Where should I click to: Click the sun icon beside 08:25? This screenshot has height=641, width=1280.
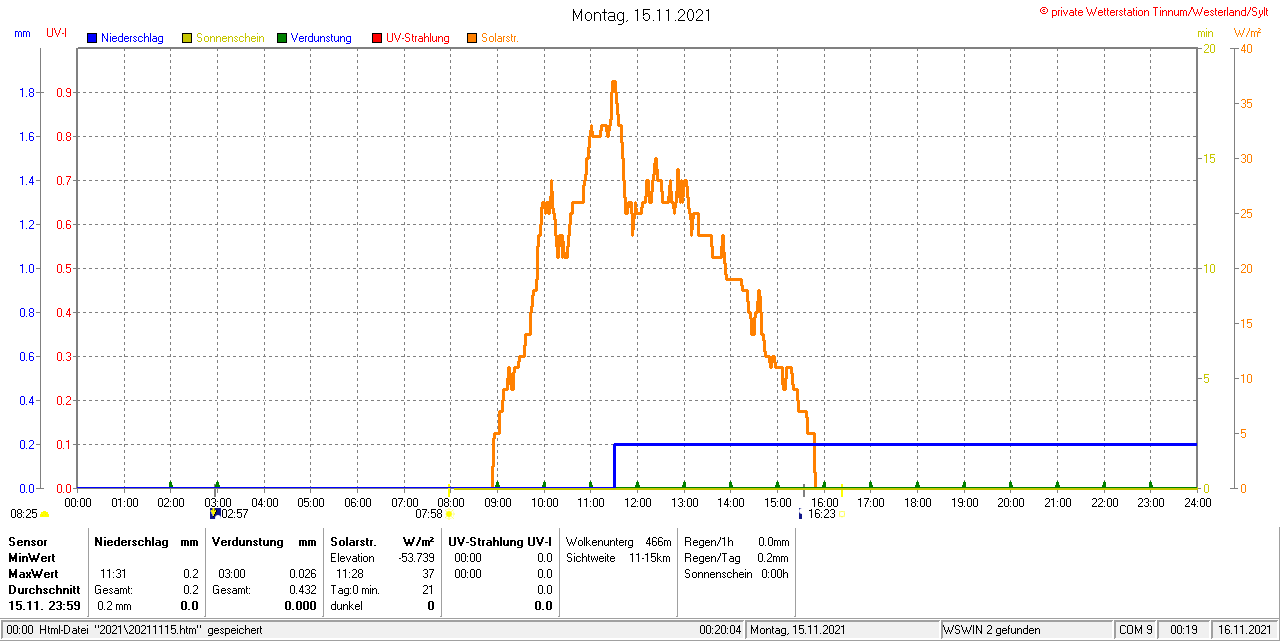(44, 514)
